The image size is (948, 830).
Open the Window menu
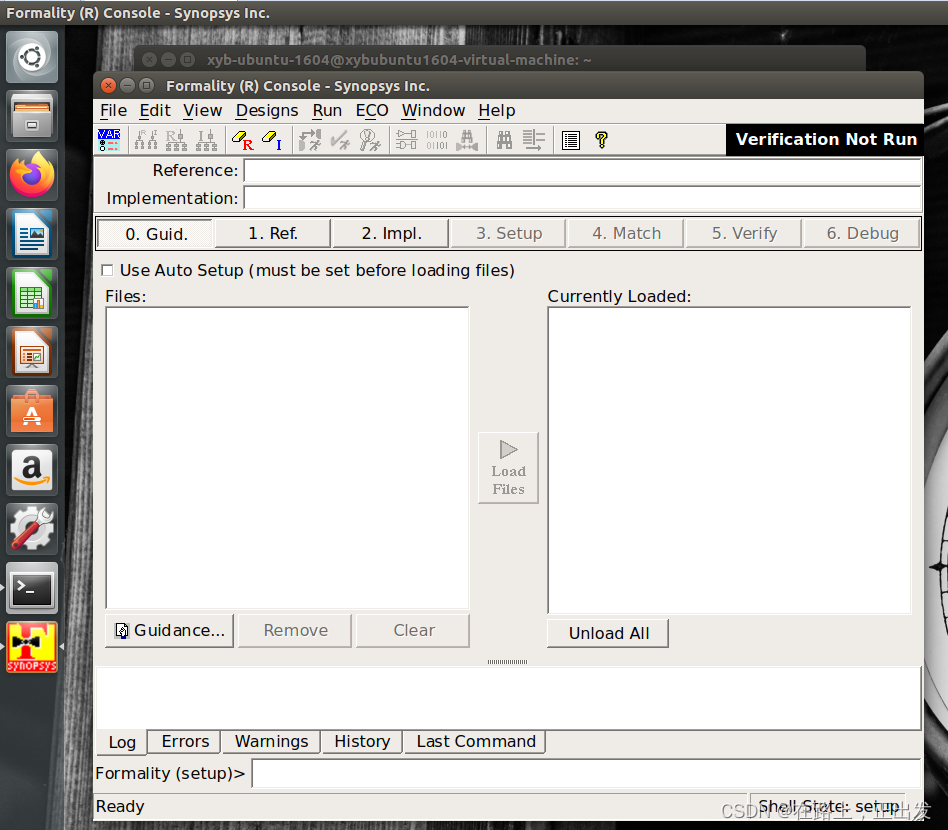click(433, 111)
